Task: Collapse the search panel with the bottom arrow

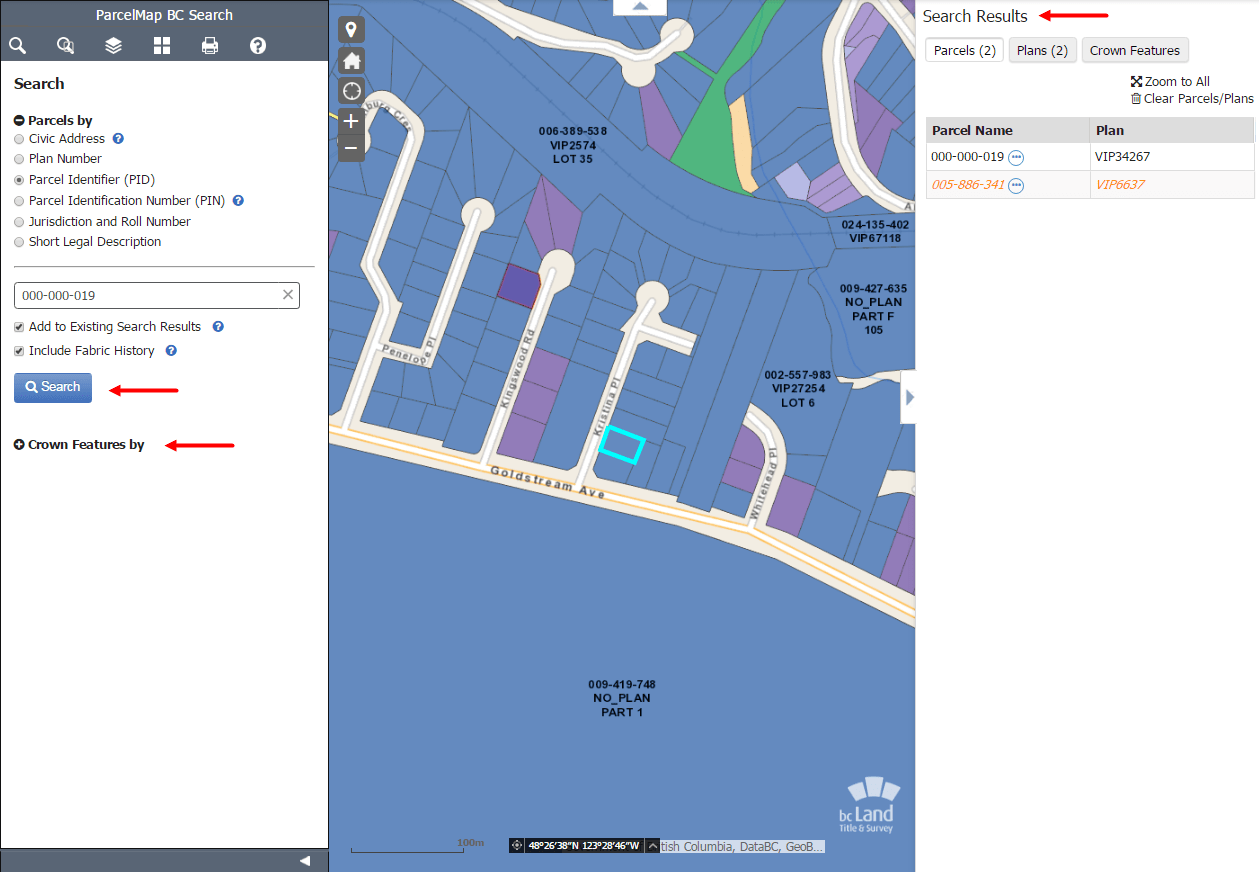Action: coord(305,859)
